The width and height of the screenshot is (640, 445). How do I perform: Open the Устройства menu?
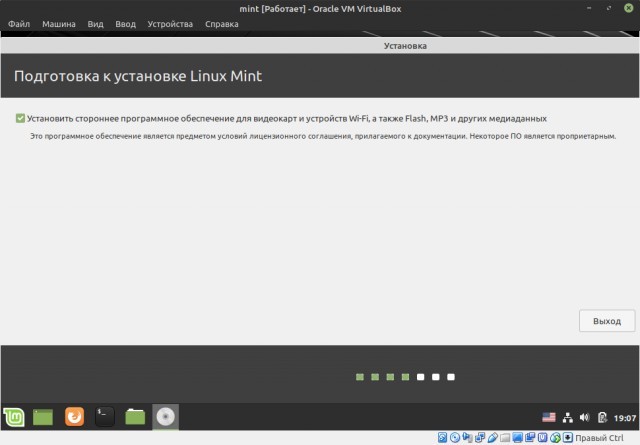coord(170,24)
